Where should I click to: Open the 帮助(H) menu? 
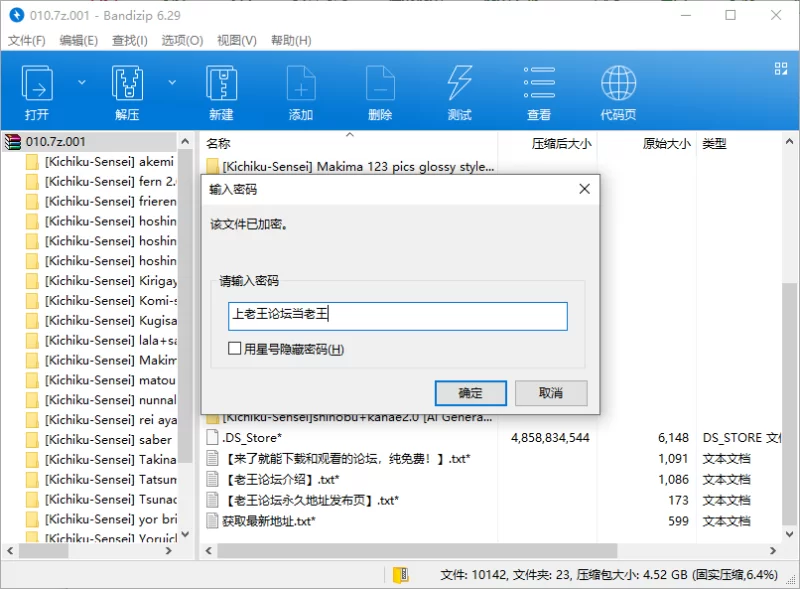click(291, 40)
